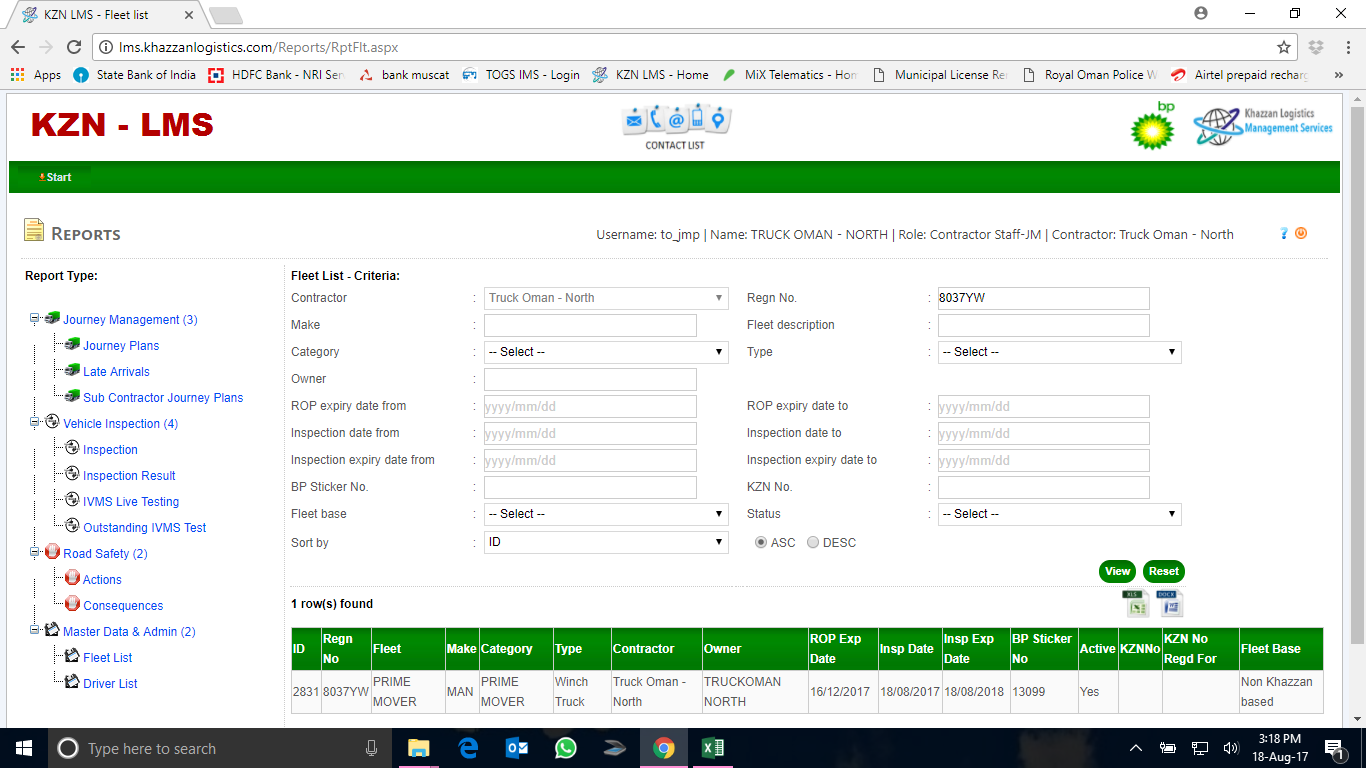Collapse the Journey Management tree node
Viewport: 1366px width, 768px height.
coord(34,319)
